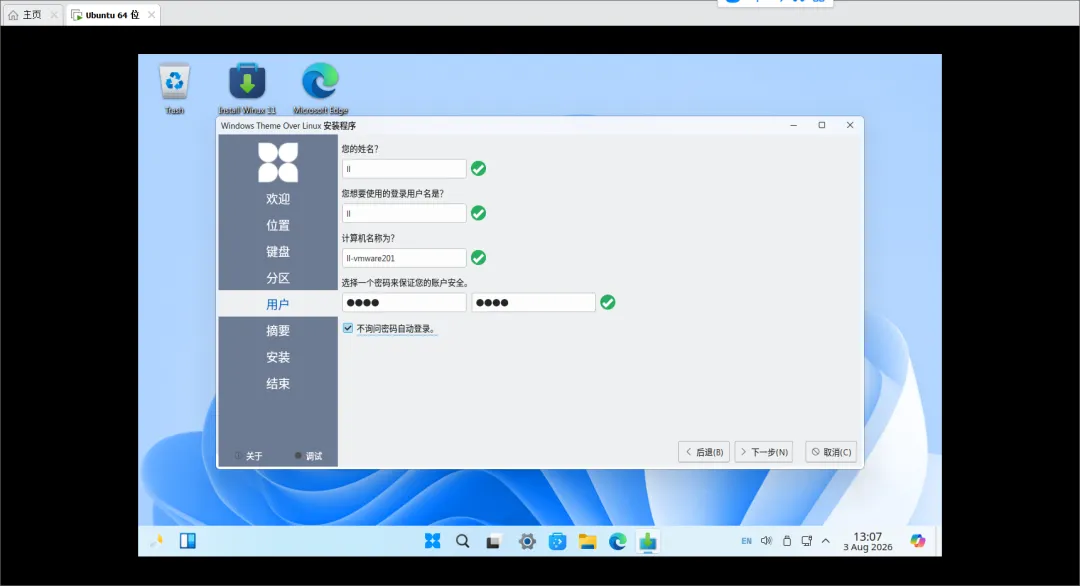Open the store app on taskbar

click(x=557, y=542)
